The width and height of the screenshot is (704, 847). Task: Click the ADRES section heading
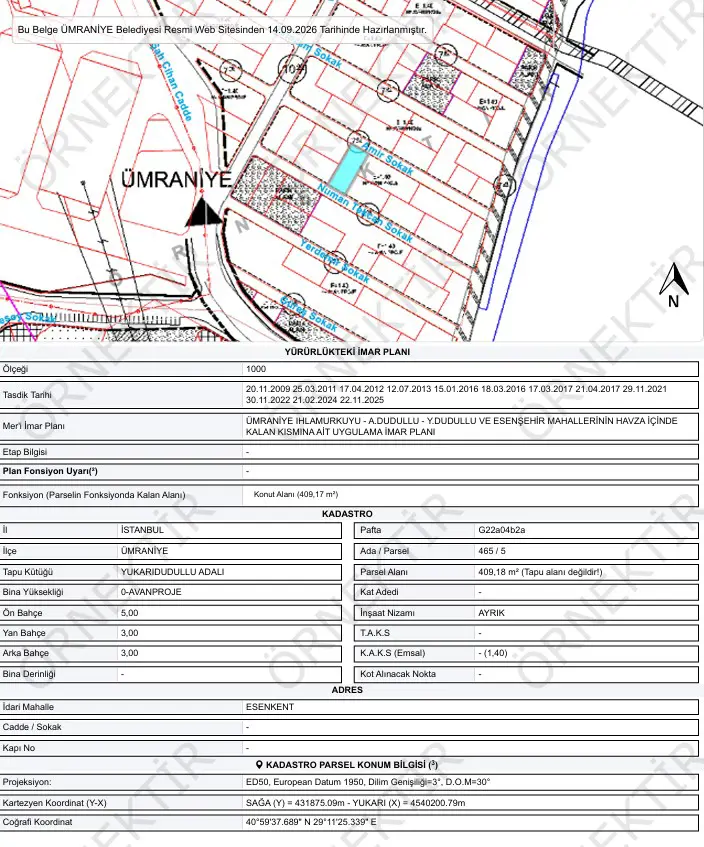click(x=347, y=690)
